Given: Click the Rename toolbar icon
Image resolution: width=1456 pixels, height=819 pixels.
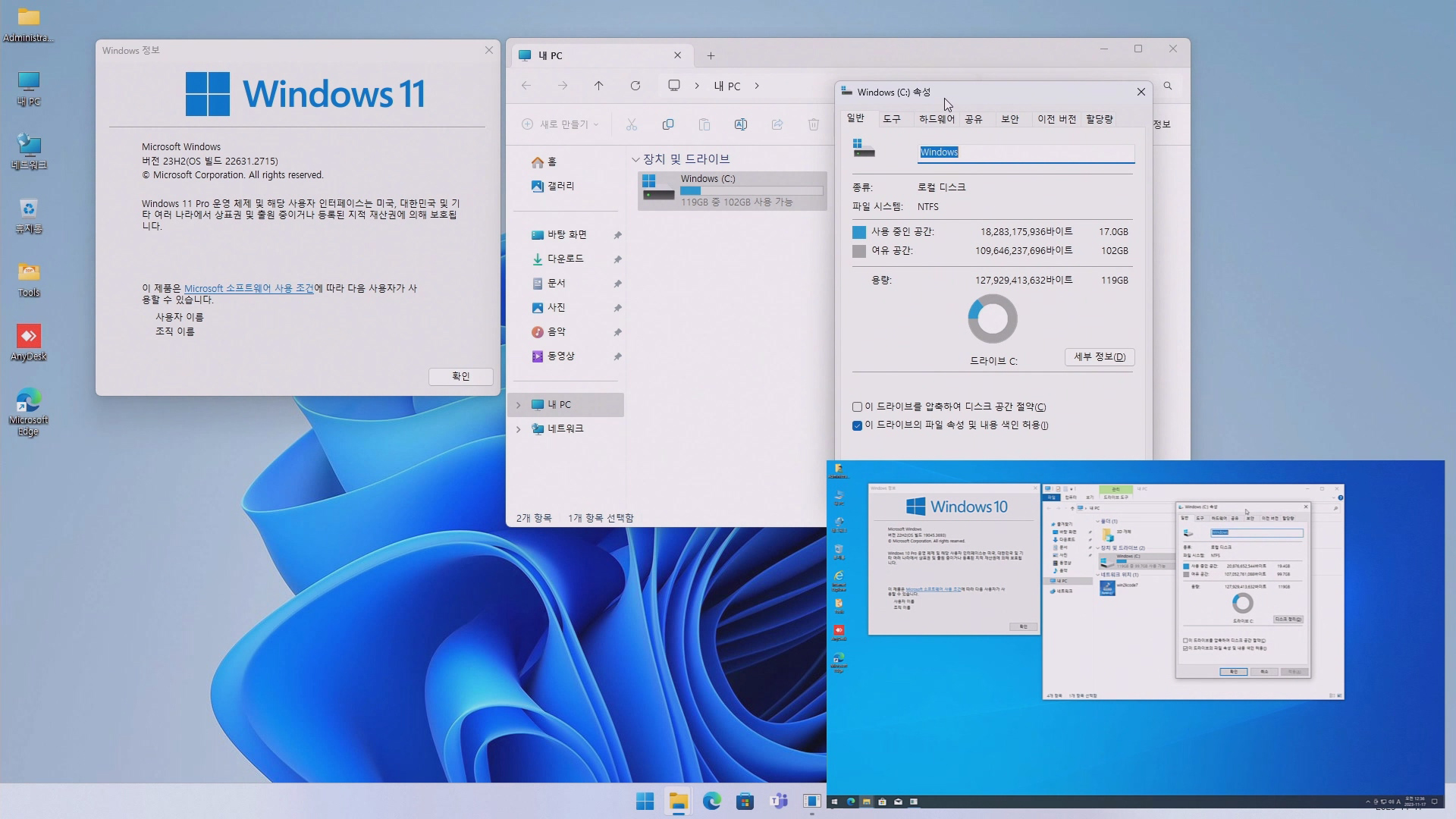Looking at the screenshot, I should 741,124.
